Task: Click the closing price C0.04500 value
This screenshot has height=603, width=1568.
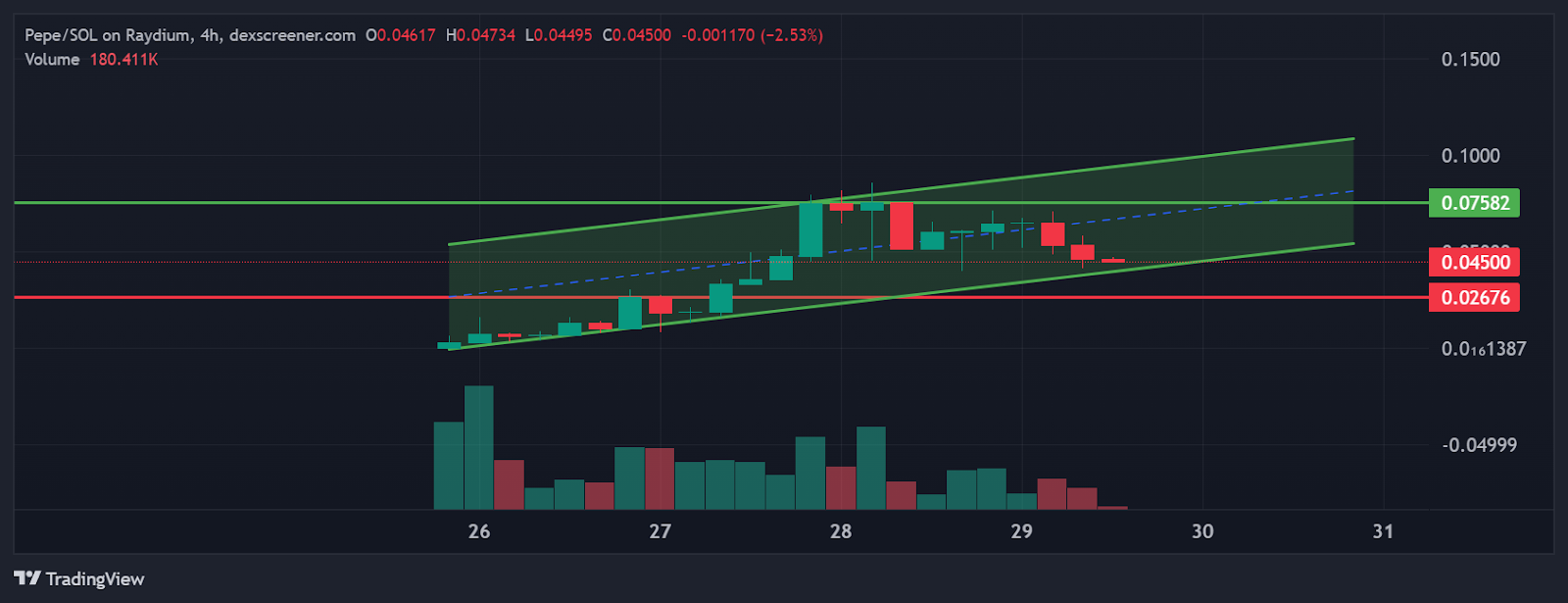Action: point(637,35)
